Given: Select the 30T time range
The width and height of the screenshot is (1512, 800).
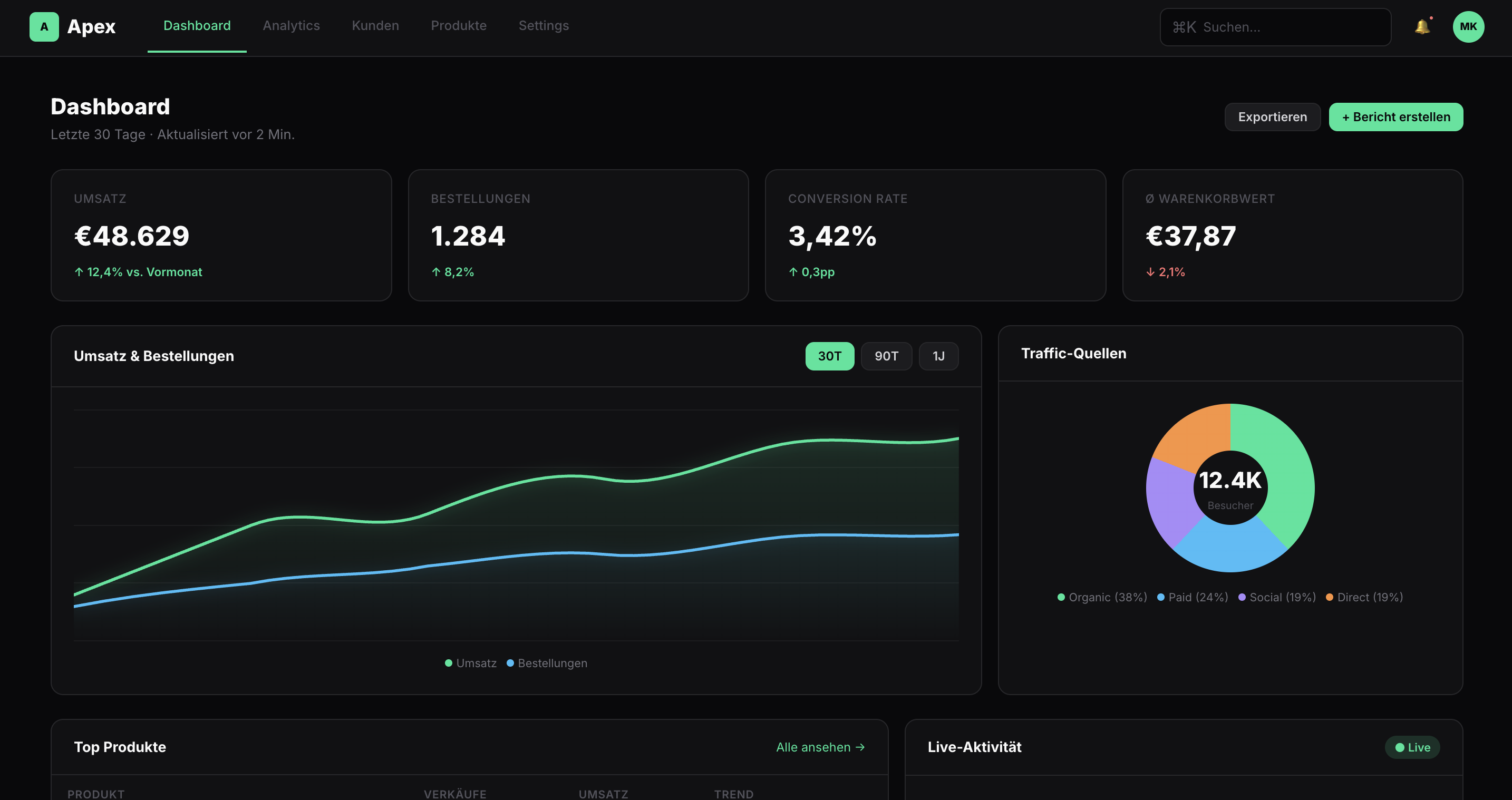Looking at the screenshot, I should 829,356.
